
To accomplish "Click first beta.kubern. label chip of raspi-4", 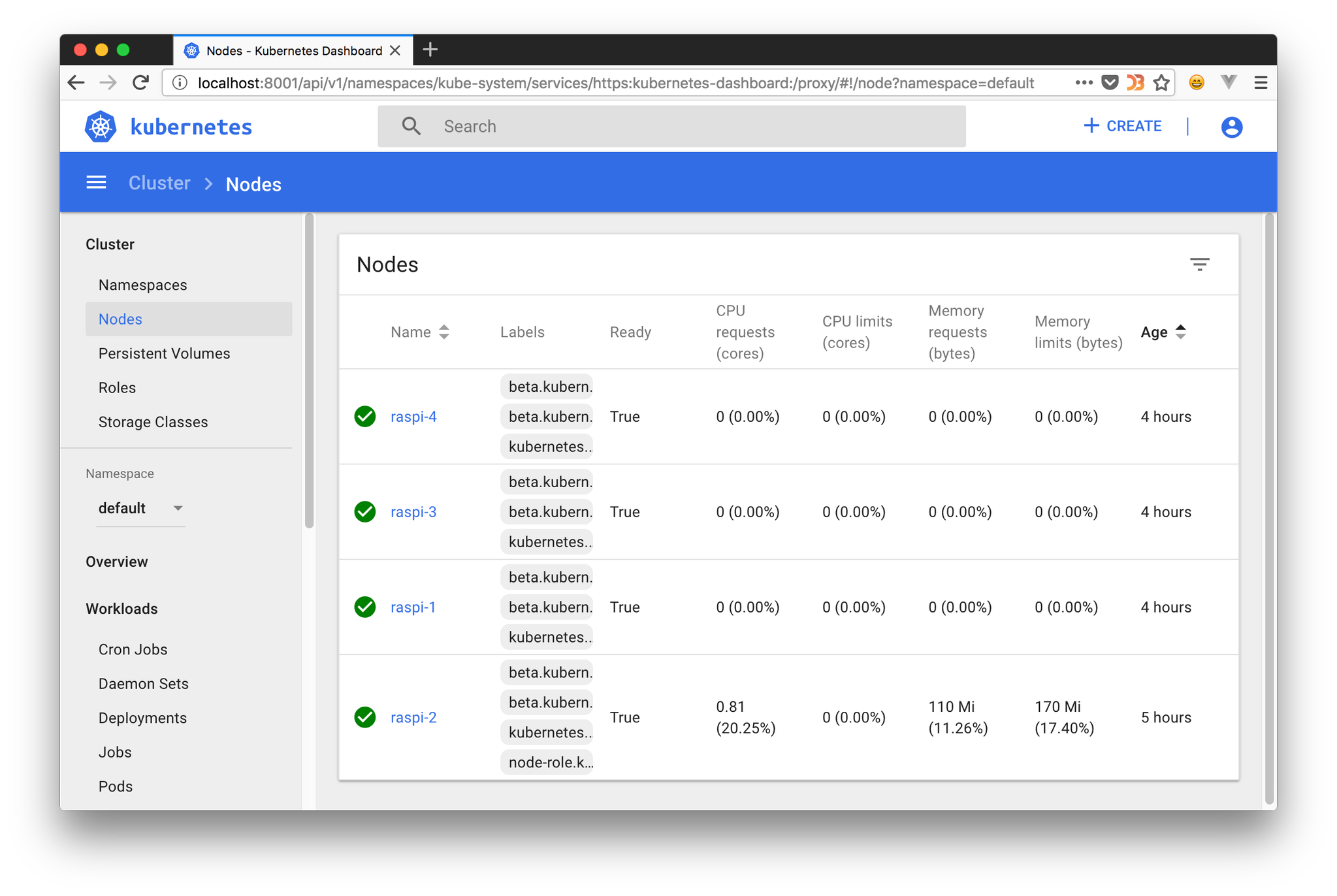I will click(x=547, y=387).
